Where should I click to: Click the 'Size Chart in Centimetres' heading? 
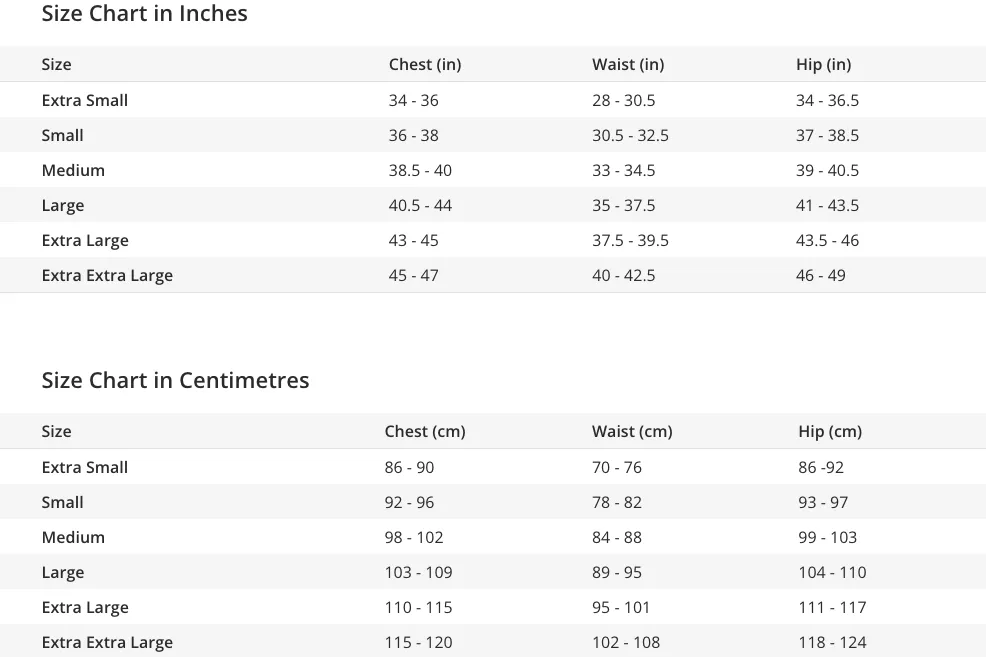(175, 380)
